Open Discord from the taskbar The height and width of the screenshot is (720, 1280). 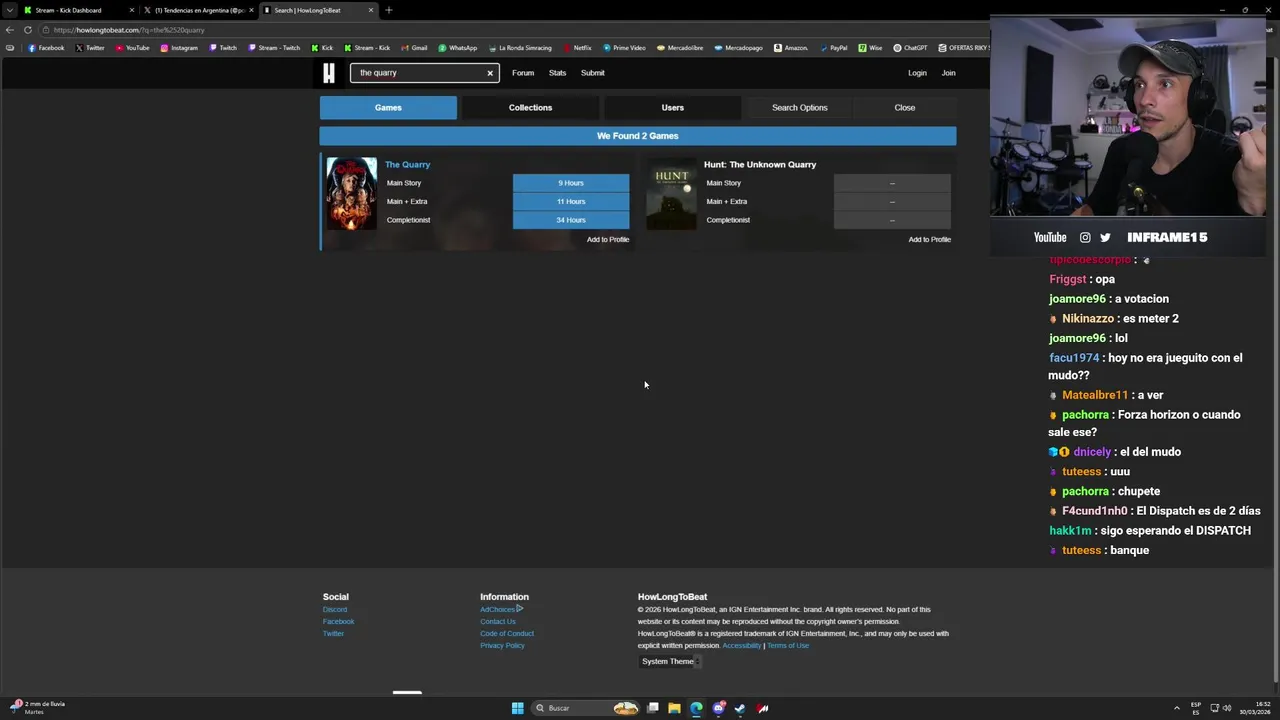[x=718, y=708]
